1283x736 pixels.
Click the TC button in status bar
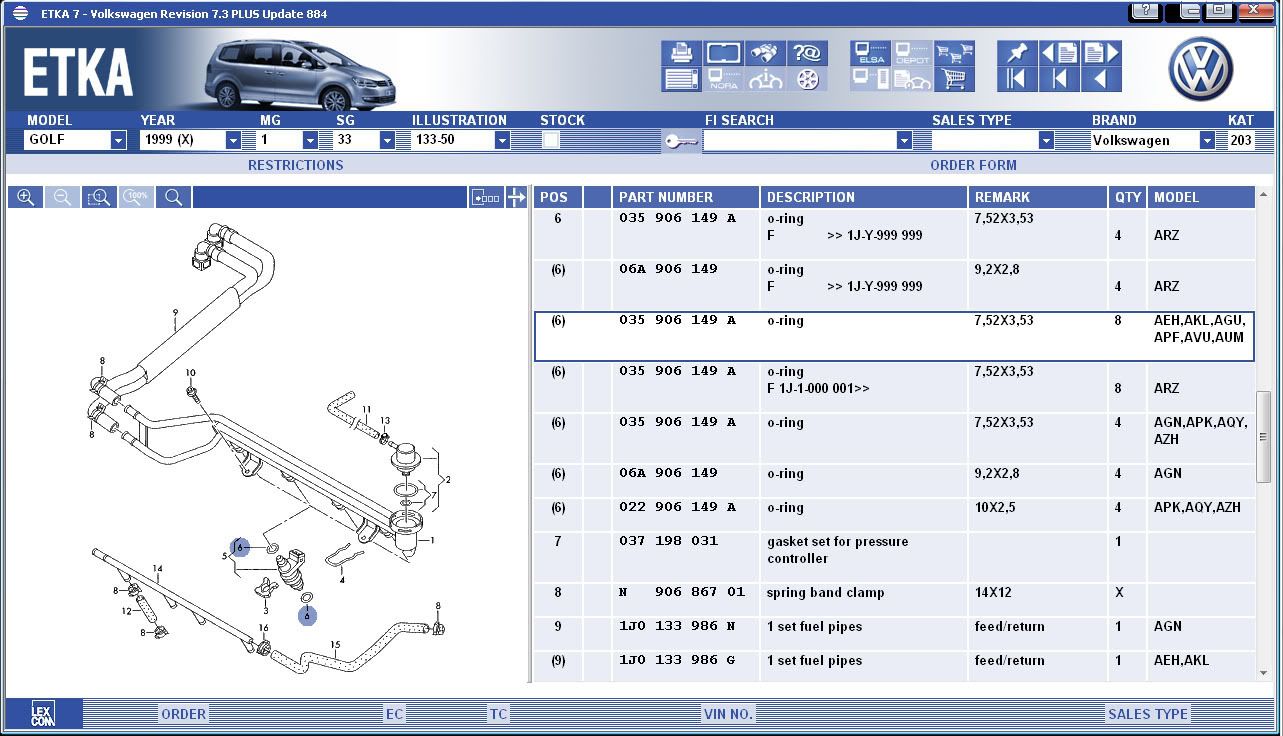(498, 714)
